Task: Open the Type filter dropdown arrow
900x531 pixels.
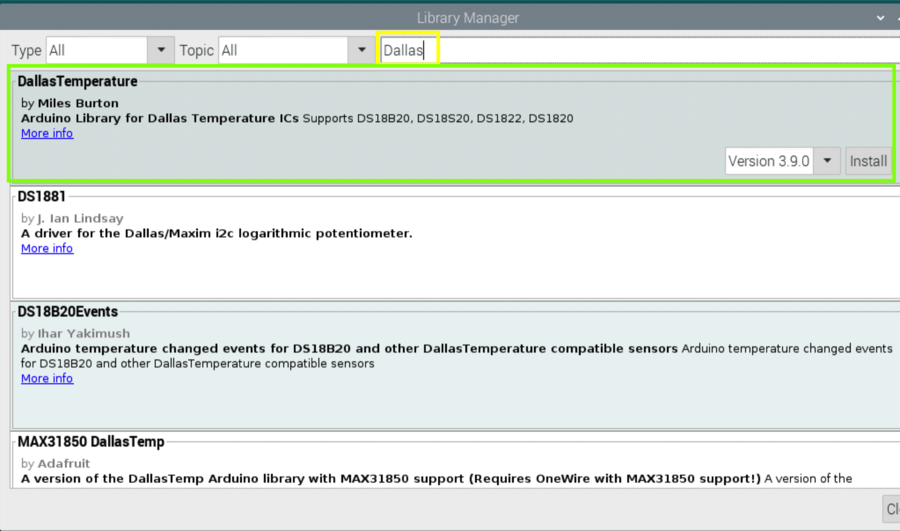Action: [x=161, y=50]
